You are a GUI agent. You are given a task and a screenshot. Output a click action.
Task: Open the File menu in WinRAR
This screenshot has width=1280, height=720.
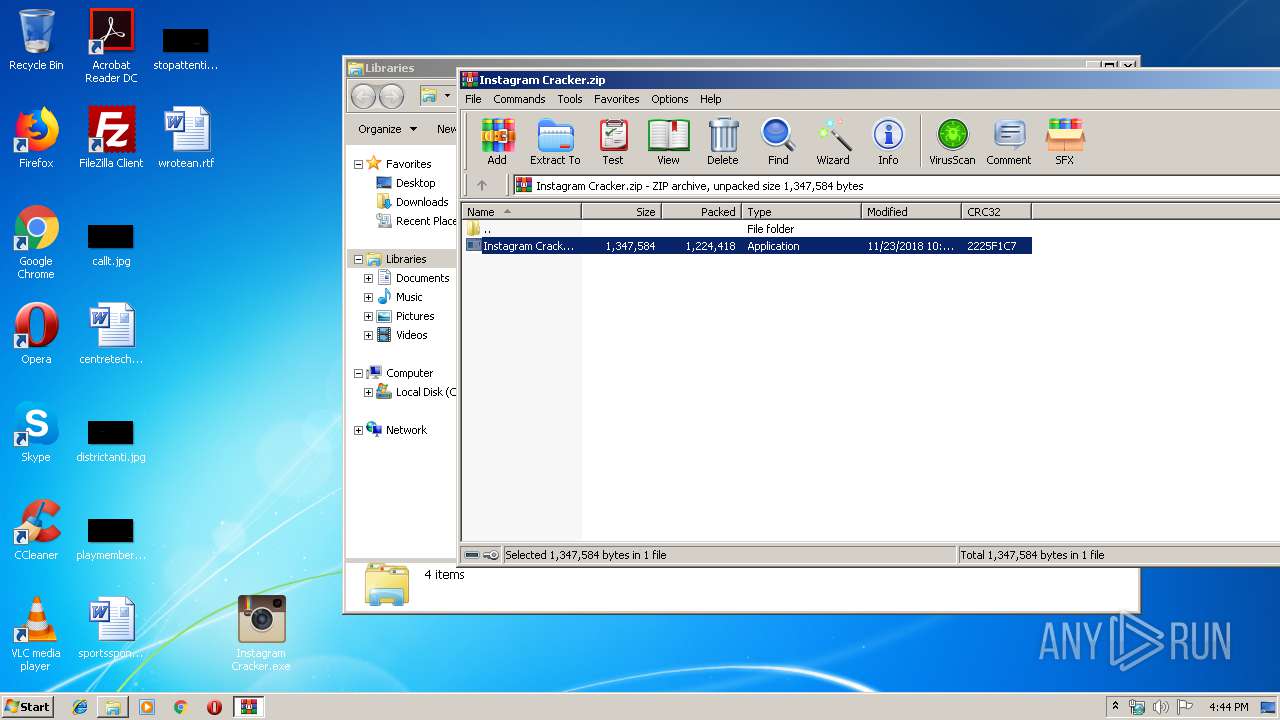pyautogui.click(x=474, y=99)
